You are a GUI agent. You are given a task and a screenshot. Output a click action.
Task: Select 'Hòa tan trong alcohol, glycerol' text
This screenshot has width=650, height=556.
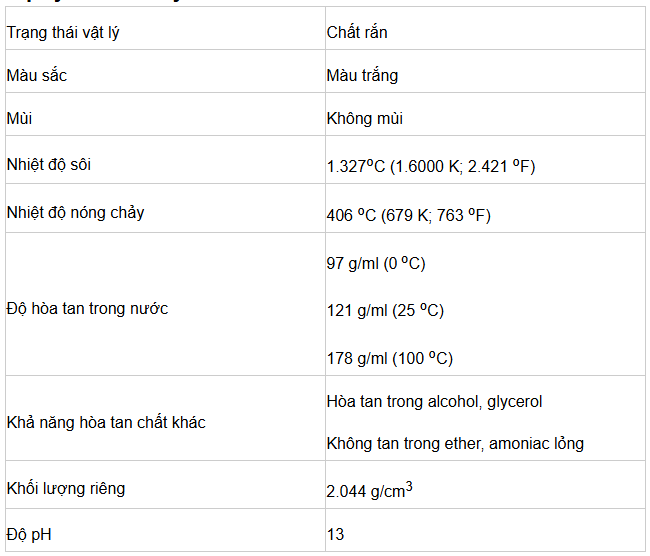[x=434, y=402]
